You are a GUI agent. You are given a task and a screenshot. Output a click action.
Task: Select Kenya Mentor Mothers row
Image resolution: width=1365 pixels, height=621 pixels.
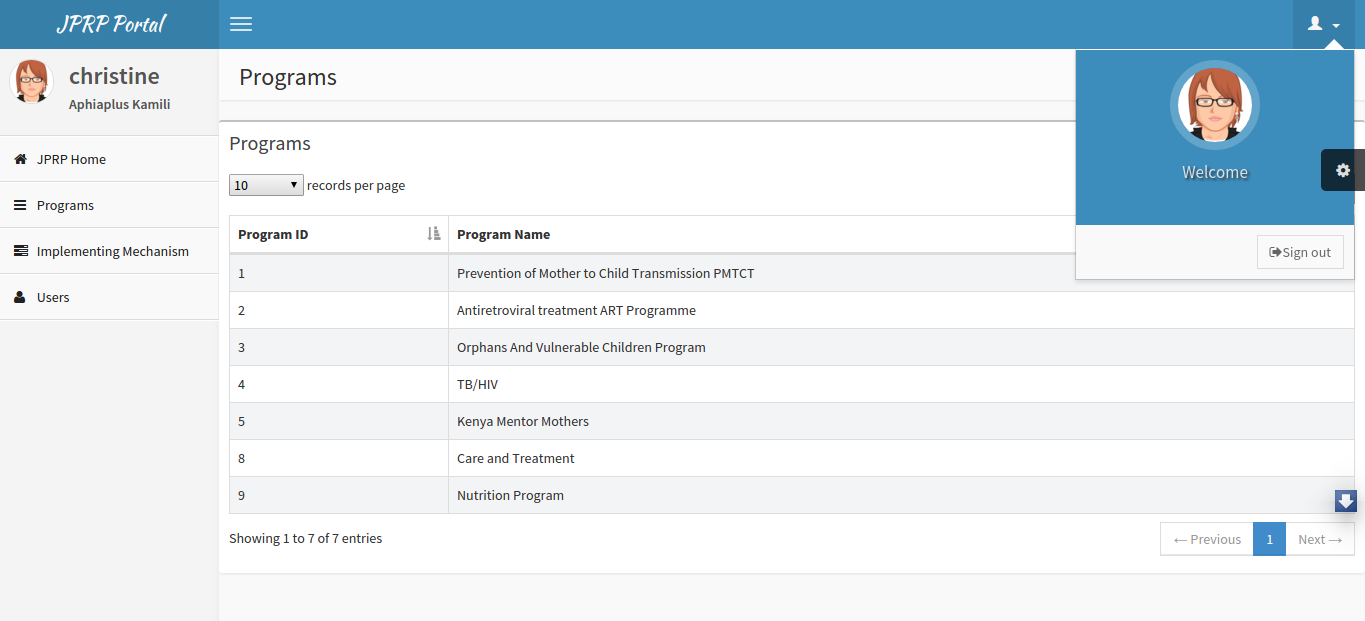coord(792,421)
